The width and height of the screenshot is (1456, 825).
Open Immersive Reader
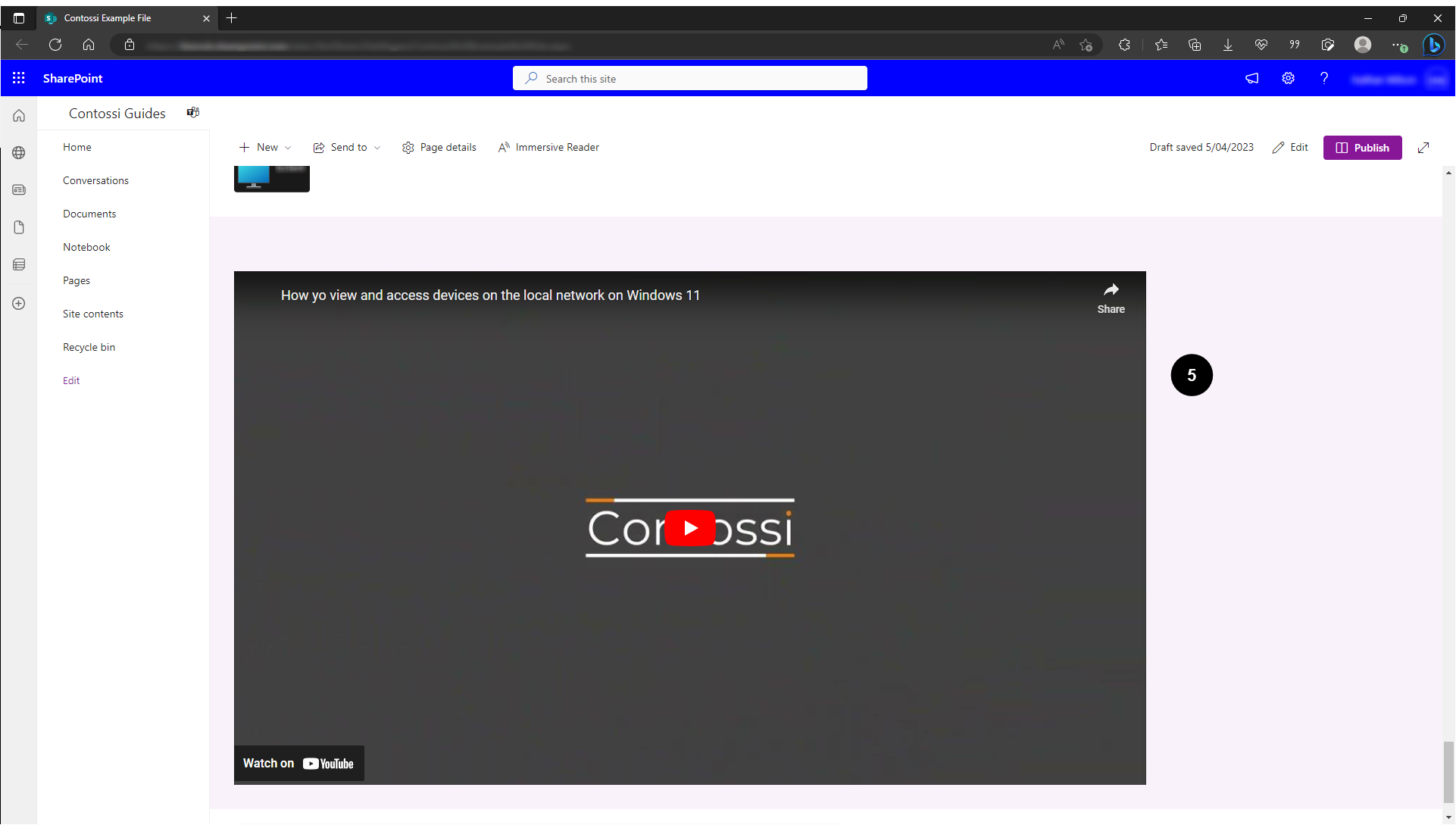548,148
